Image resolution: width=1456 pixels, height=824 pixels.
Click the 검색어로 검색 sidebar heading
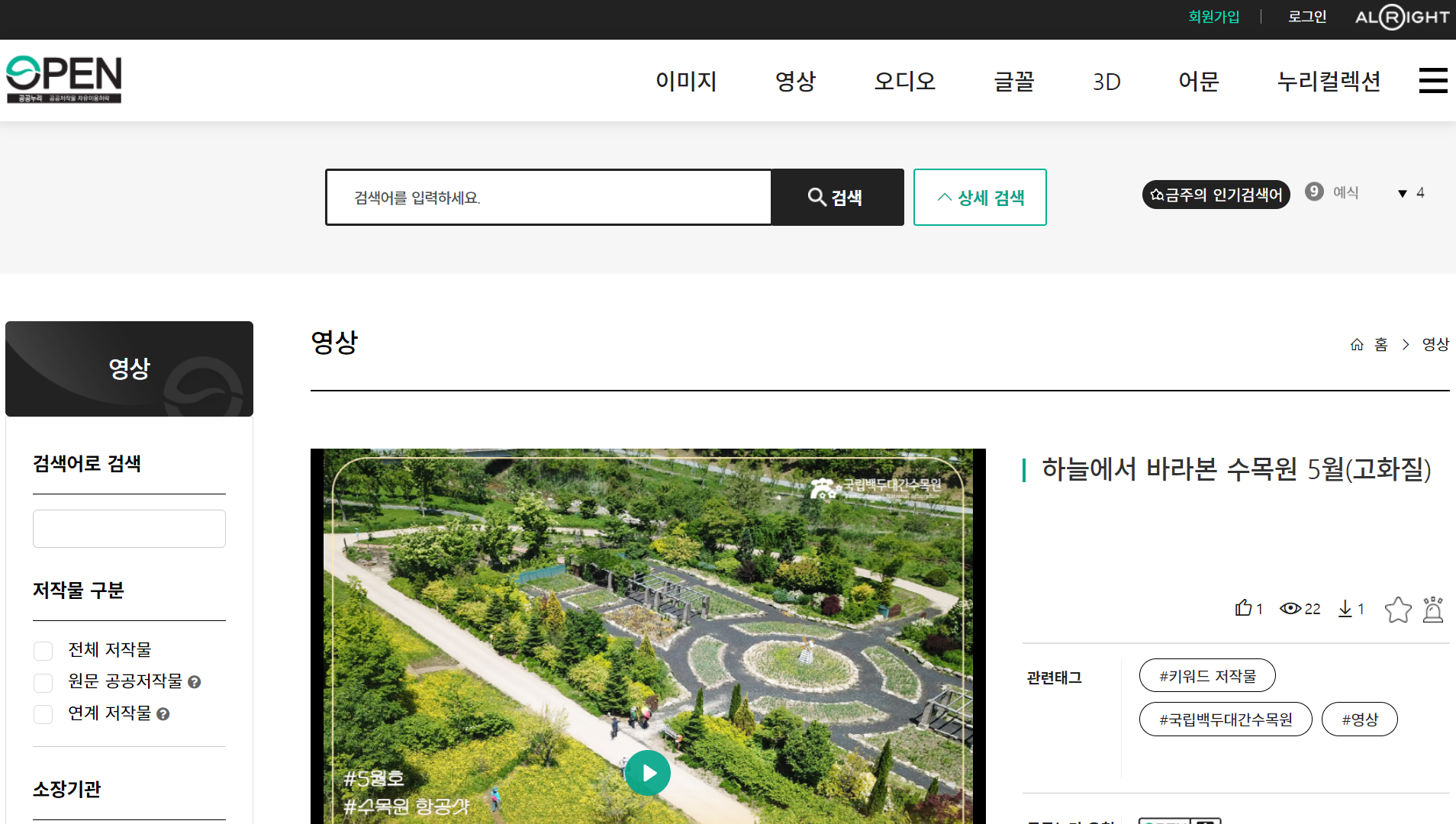[x=86, y=464]
